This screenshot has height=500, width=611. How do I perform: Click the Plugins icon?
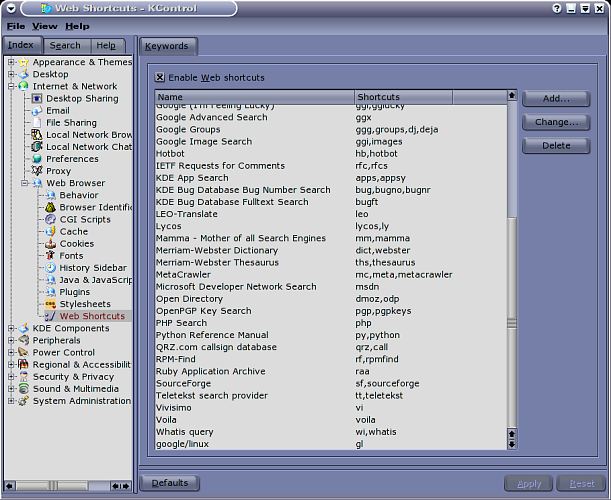50,292
